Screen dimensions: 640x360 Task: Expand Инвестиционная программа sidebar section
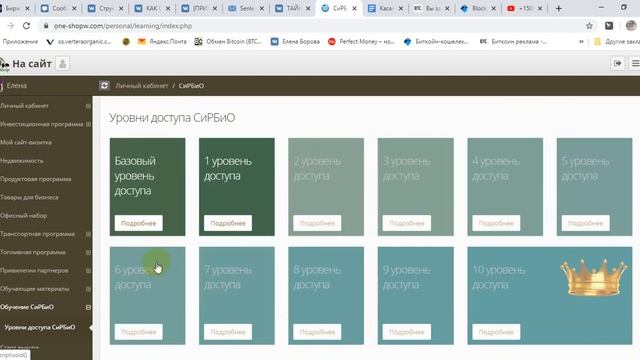(88, 124)
